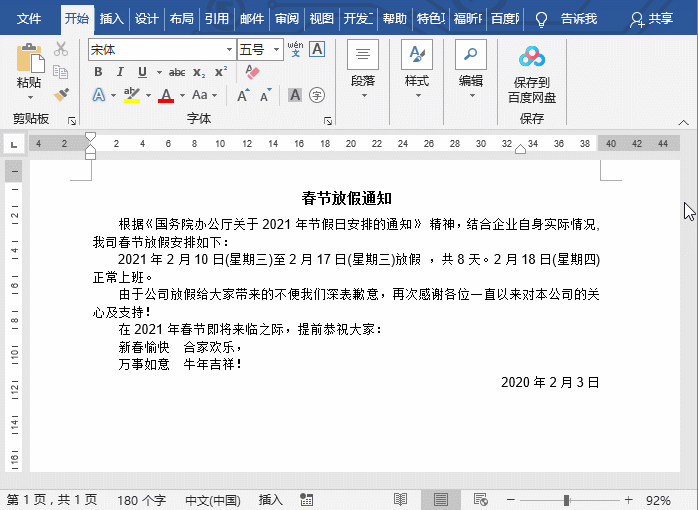Switch to the Insert tab
Image resolution: width=698 pixels, height=510 pixels.
pos(111,19)
